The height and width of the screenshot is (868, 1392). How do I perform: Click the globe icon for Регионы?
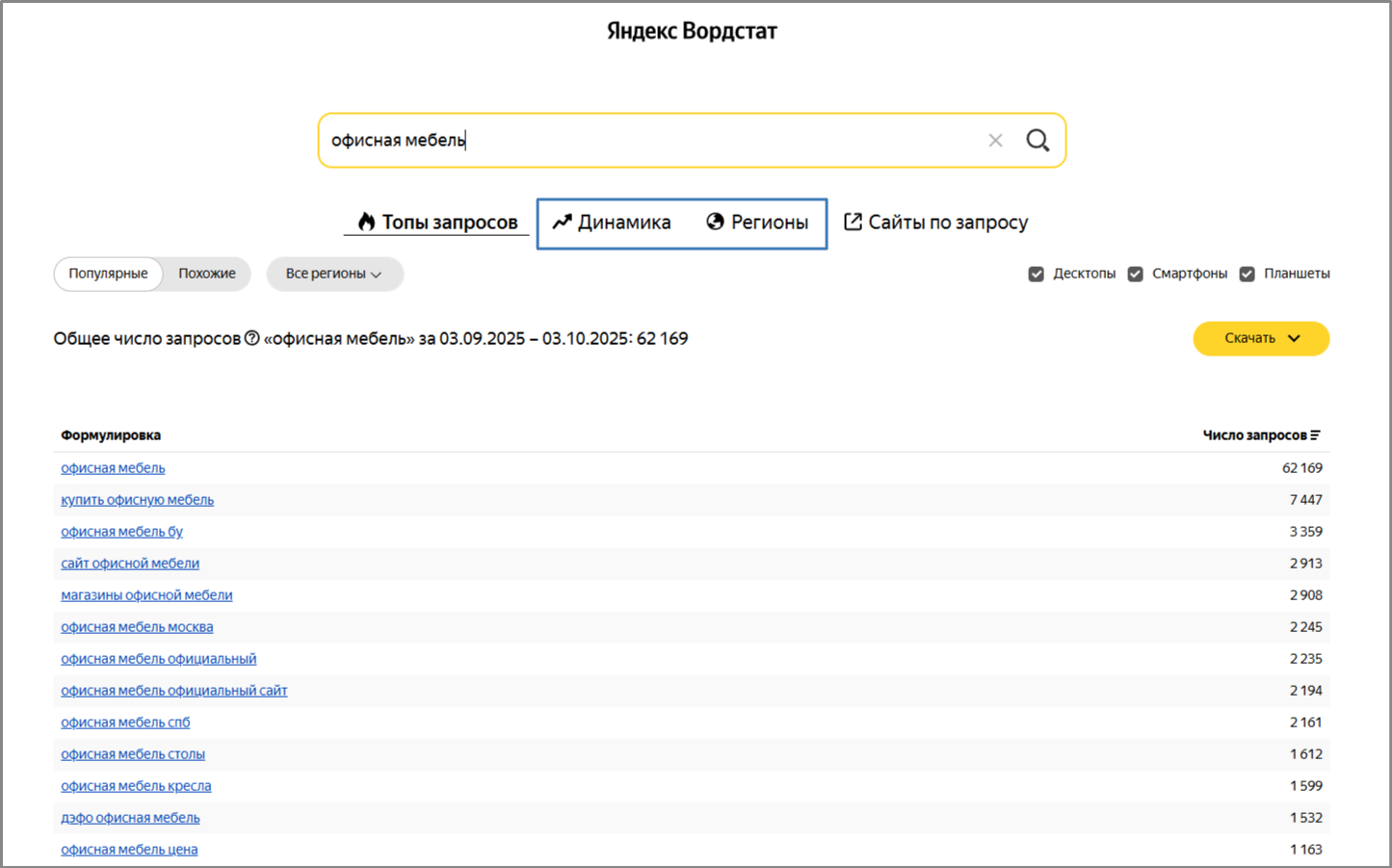pos(715,222)
